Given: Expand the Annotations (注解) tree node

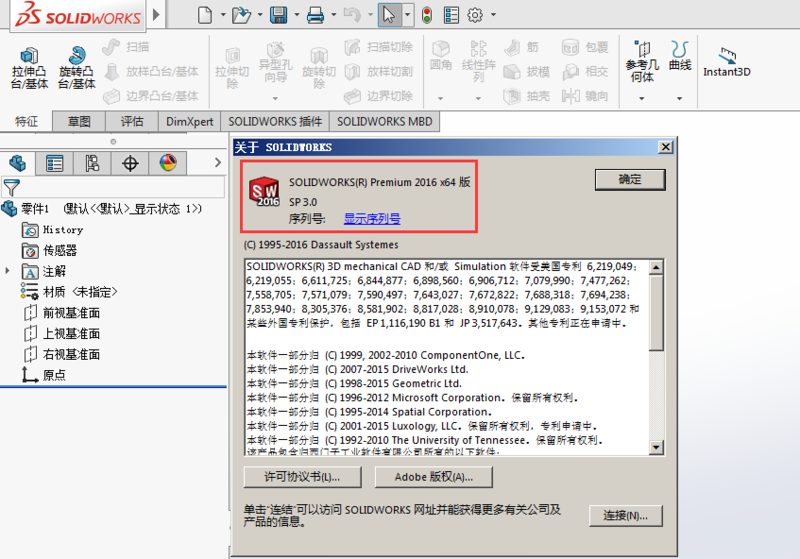Looking at the screenshot, I should (x=7, y=270).
